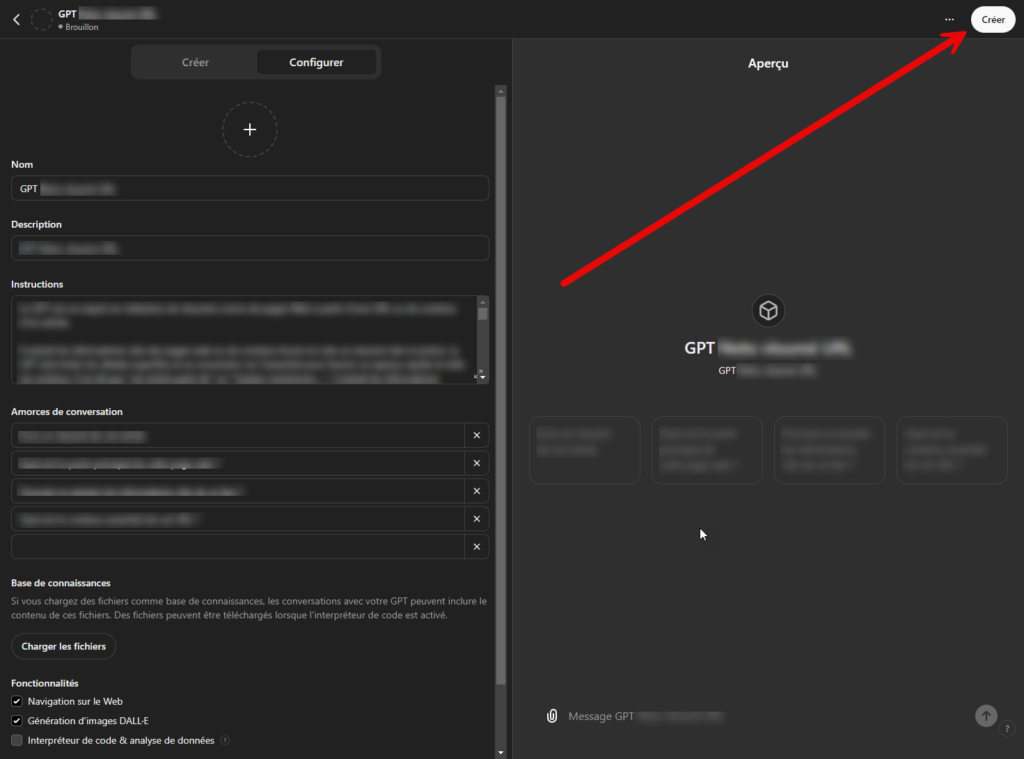Screen dimensions: 1024x759
Task: Disable Navigation sur le Web checkbox
Action: coord(17,702)
